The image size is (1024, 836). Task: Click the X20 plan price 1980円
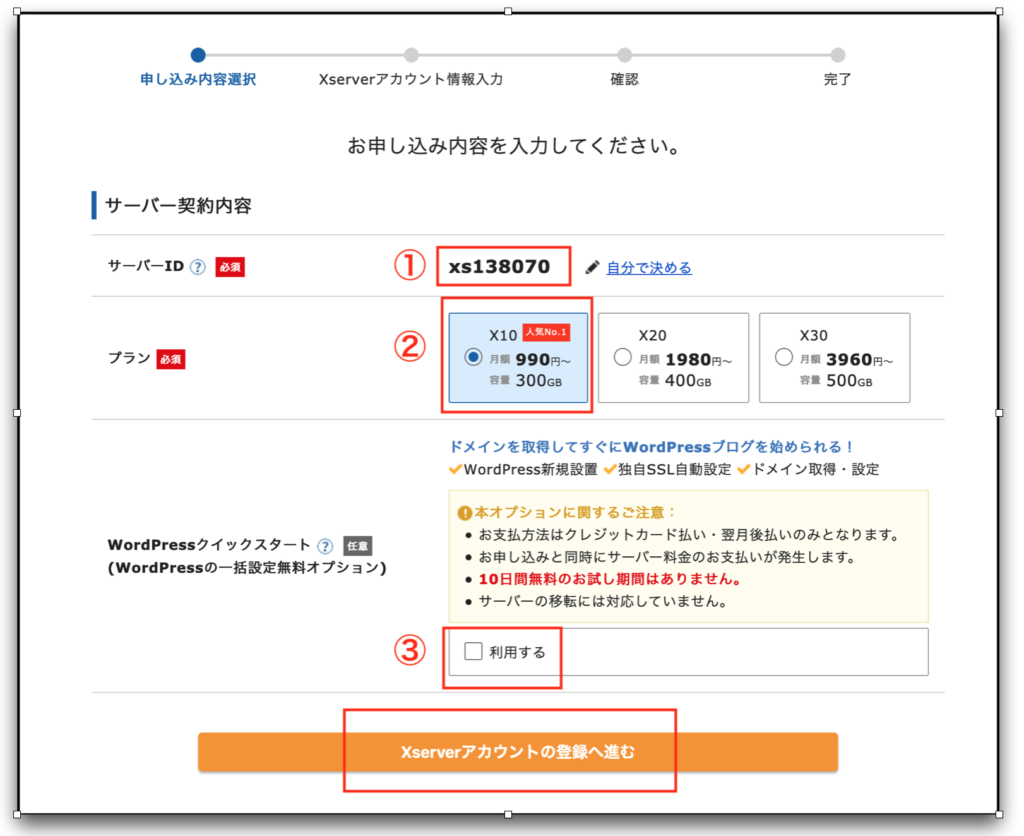tap(698, 359)
